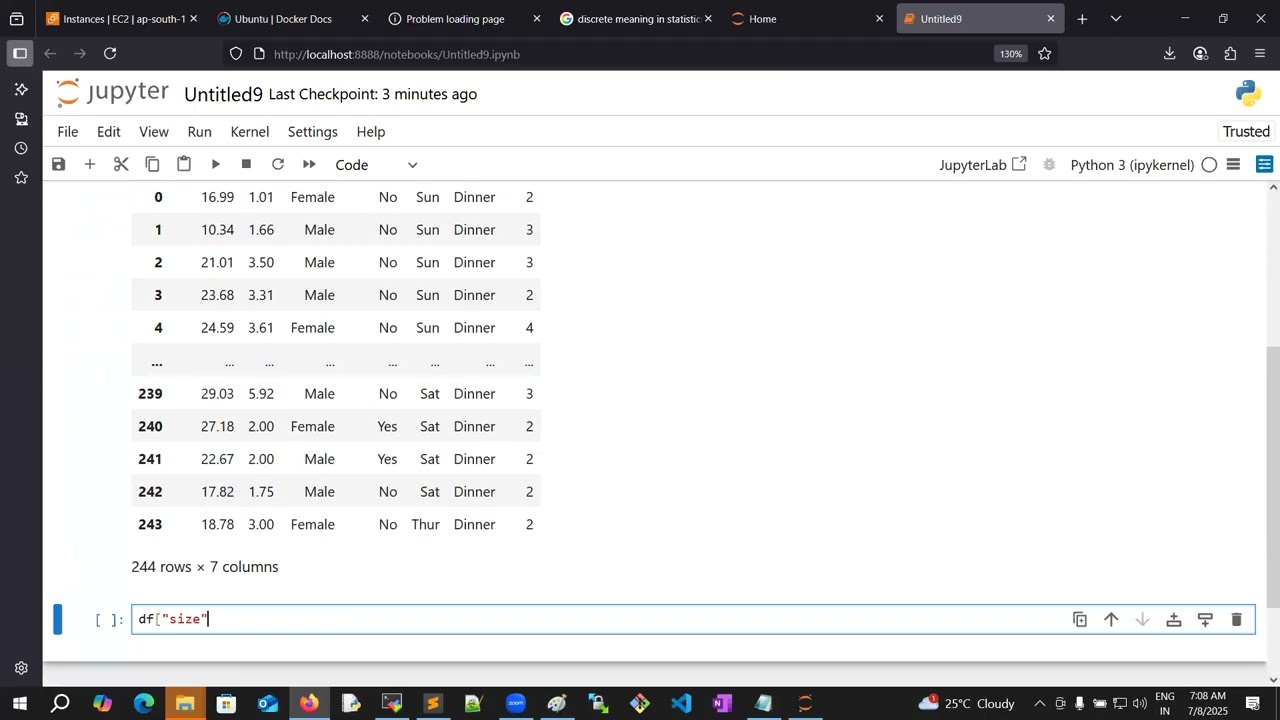Viewport: 1280px width, 720px height.
Task: Open Firefox application hamburger menu
Action: 1260,54
